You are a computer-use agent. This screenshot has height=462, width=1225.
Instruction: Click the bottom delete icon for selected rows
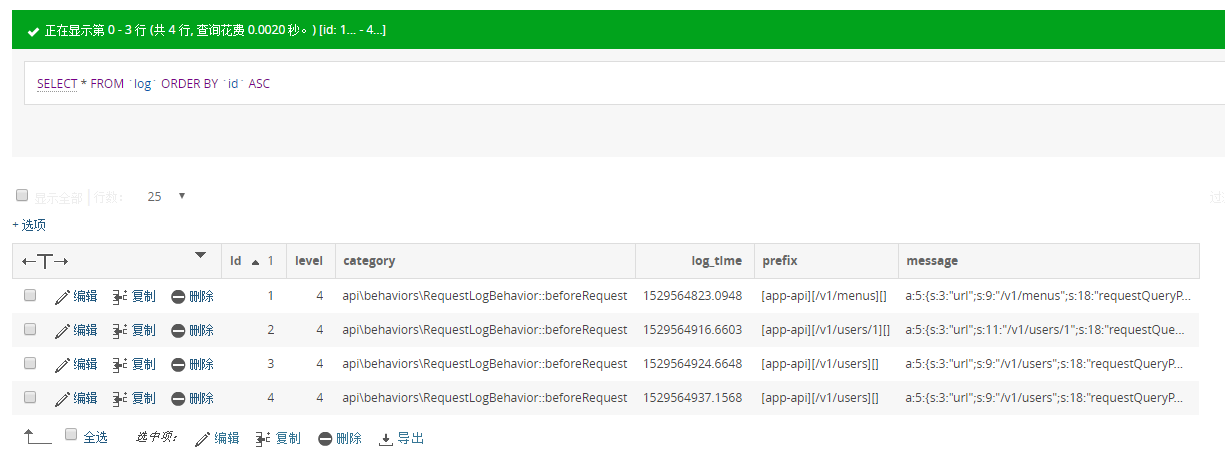tap(325, 438)
